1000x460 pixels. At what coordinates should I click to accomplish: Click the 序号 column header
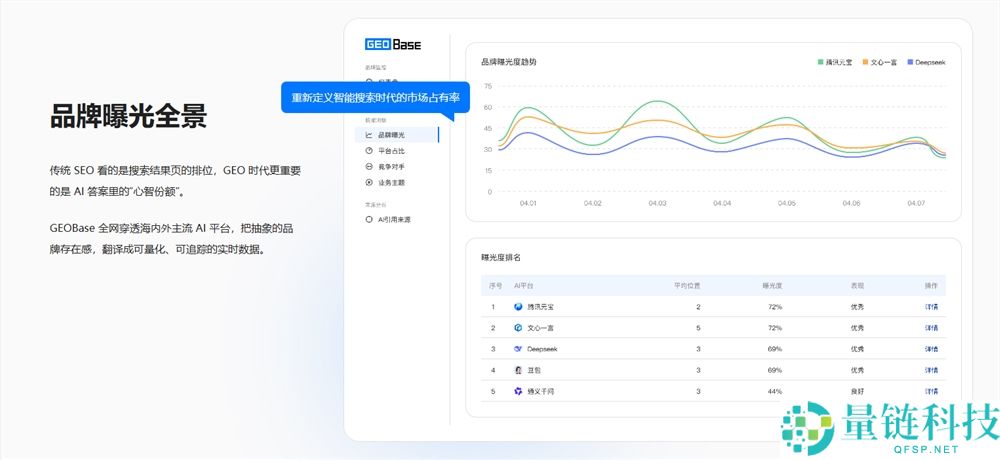(x=496, y=285)
